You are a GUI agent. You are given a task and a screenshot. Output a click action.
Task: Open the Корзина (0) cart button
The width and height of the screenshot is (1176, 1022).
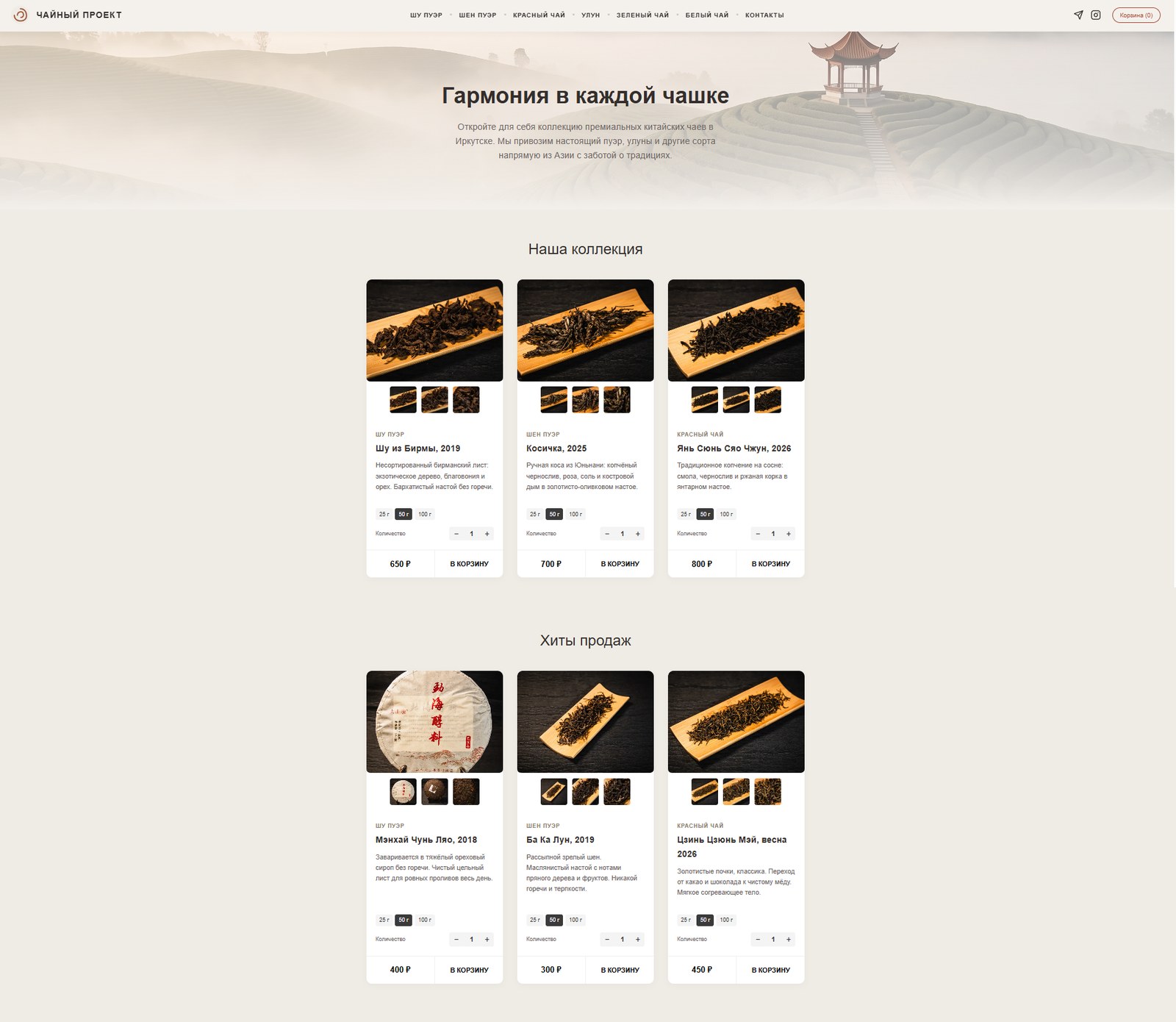1136,15
